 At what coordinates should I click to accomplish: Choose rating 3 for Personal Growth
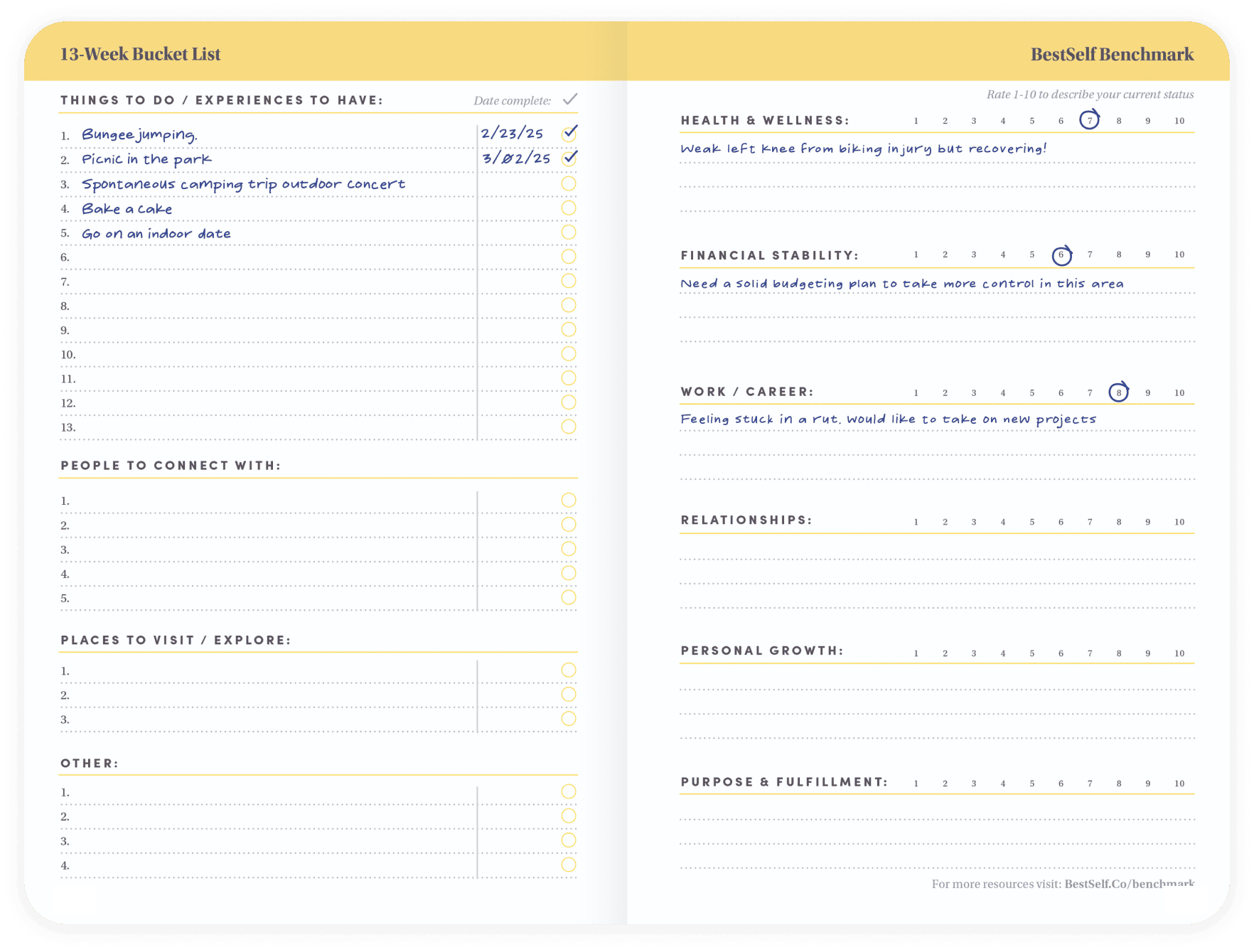click(974, 653)
